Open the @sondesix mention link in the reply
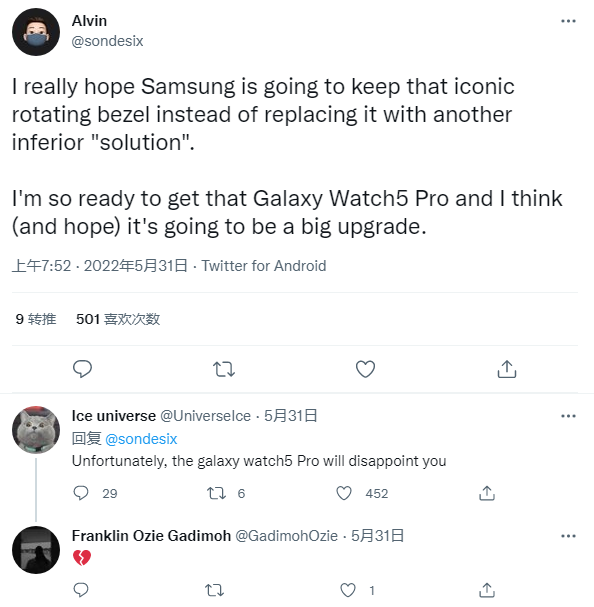594x607 pixels. pyautogui.click(x=141, y=439)
